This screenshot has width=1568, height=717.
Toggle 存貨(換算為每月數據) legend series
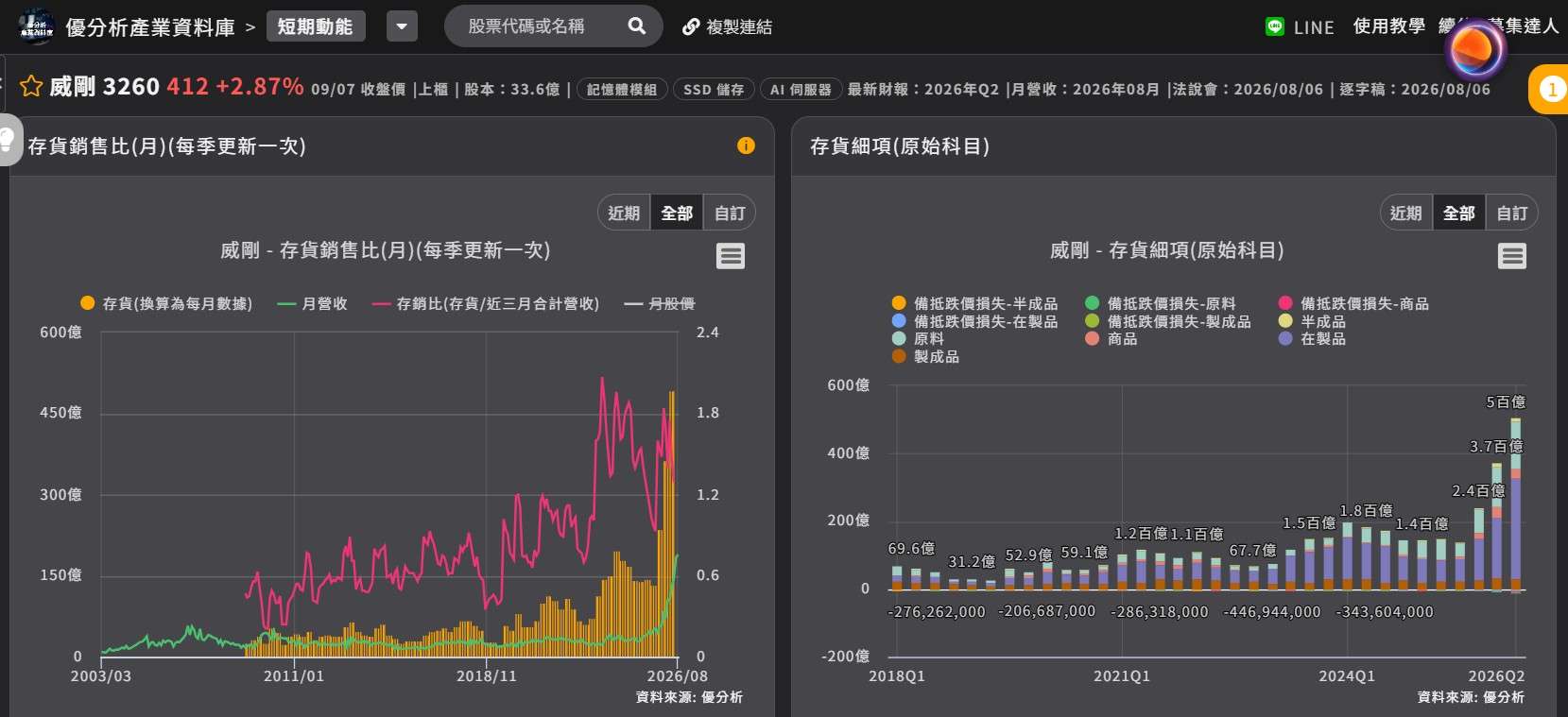[x=167, y=303]
